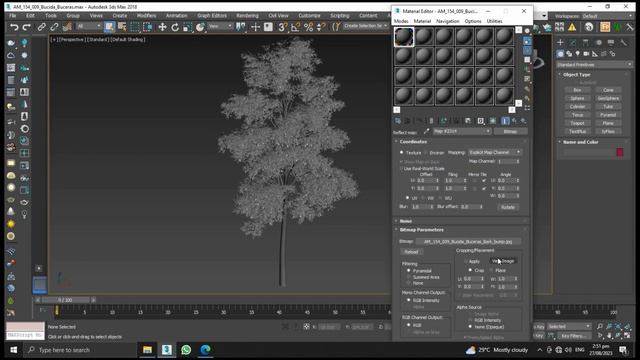Activate the Select Object tool
The width and height of the screenshot is (640, 360).
[109, 27]
